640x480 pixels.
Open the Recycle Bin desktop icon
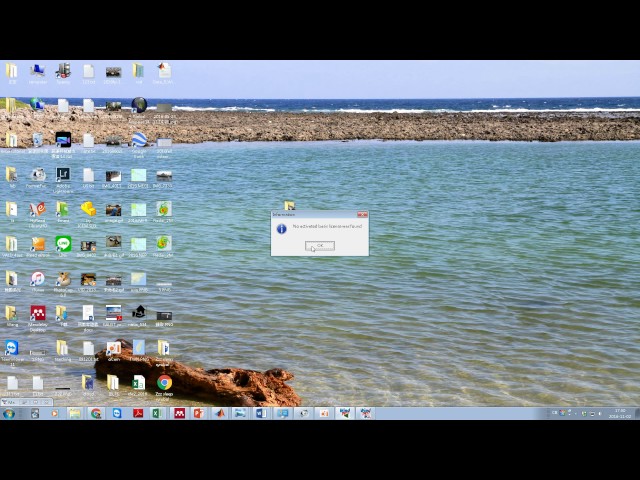point(38,142)
